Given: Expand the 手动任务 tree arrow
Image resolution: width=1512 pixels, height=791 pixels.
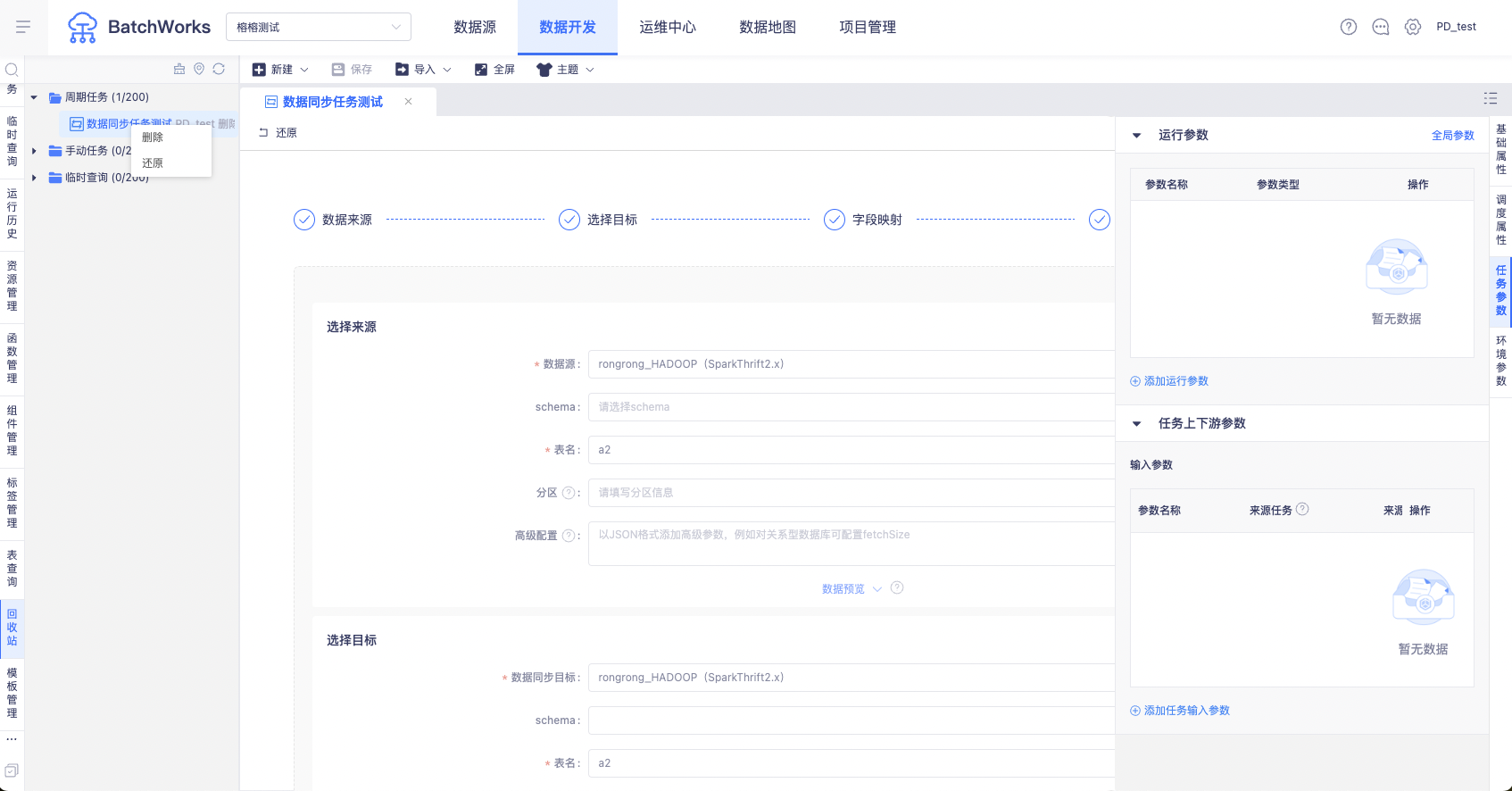Looking at the screenshot, I should 34,151.
